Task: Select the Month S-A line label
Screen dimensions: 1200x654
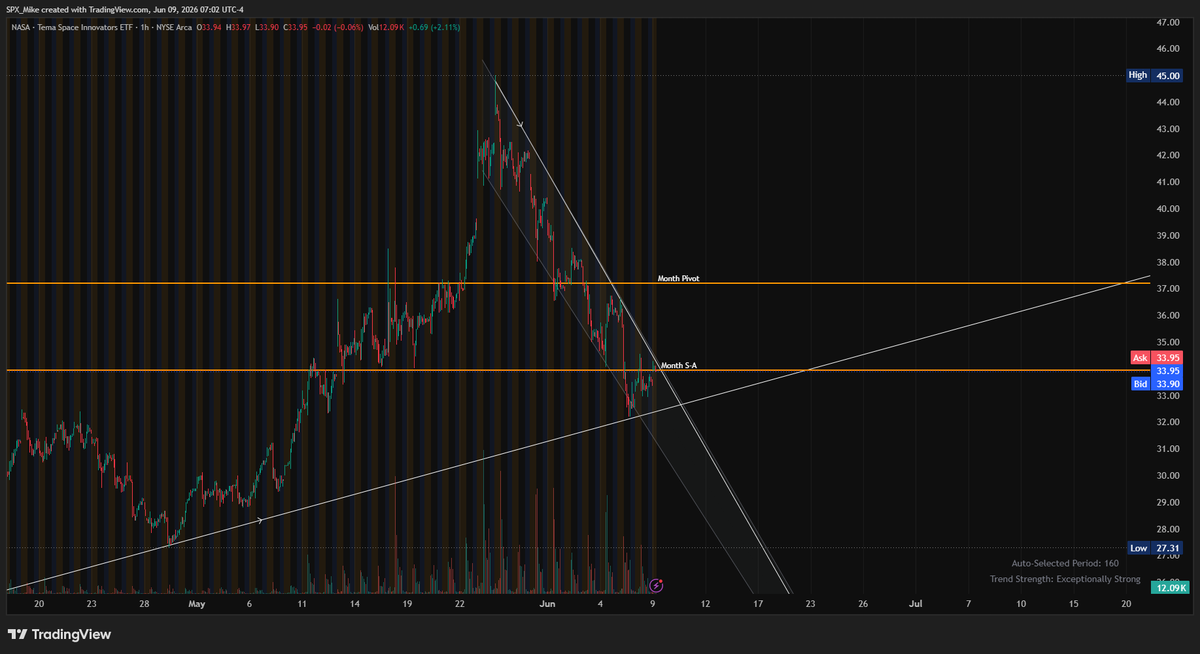Action: pos(679,365)
